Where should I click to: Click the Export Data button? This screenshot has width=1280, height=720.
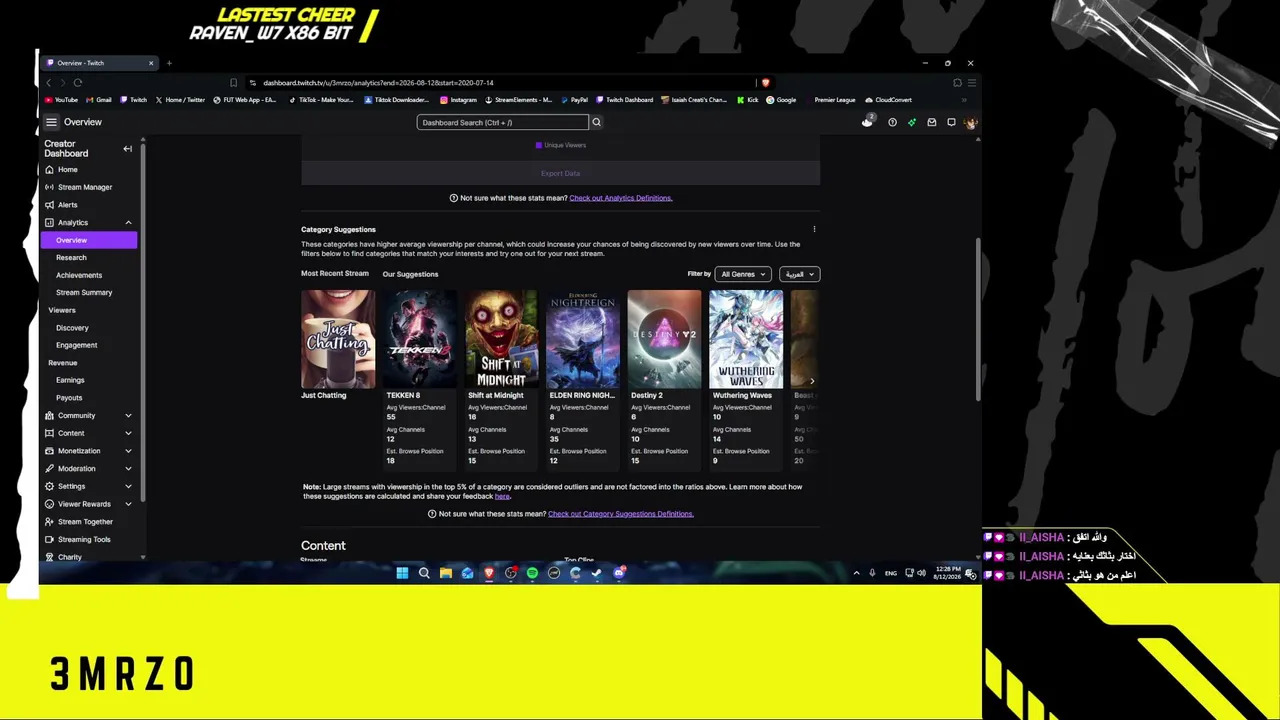point(560,173)
